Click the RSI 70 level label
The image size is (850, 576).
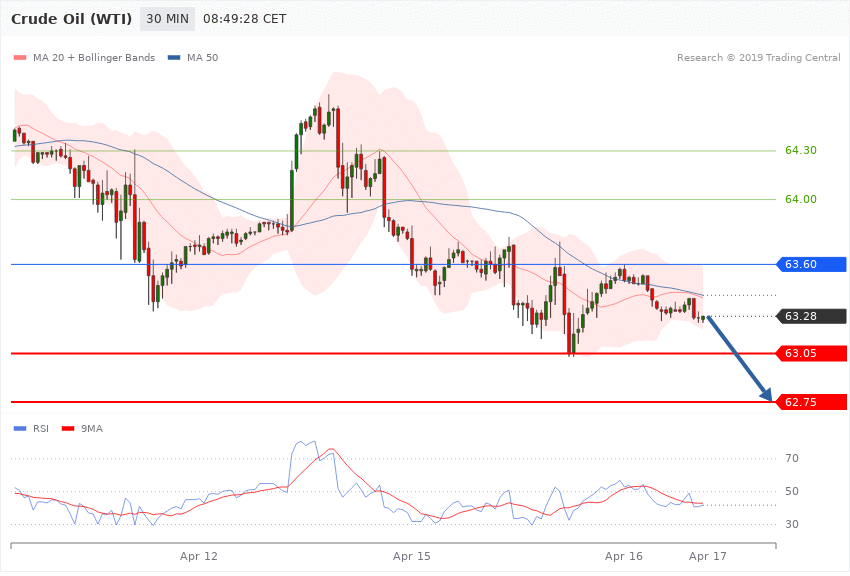(x=791, y=458)
